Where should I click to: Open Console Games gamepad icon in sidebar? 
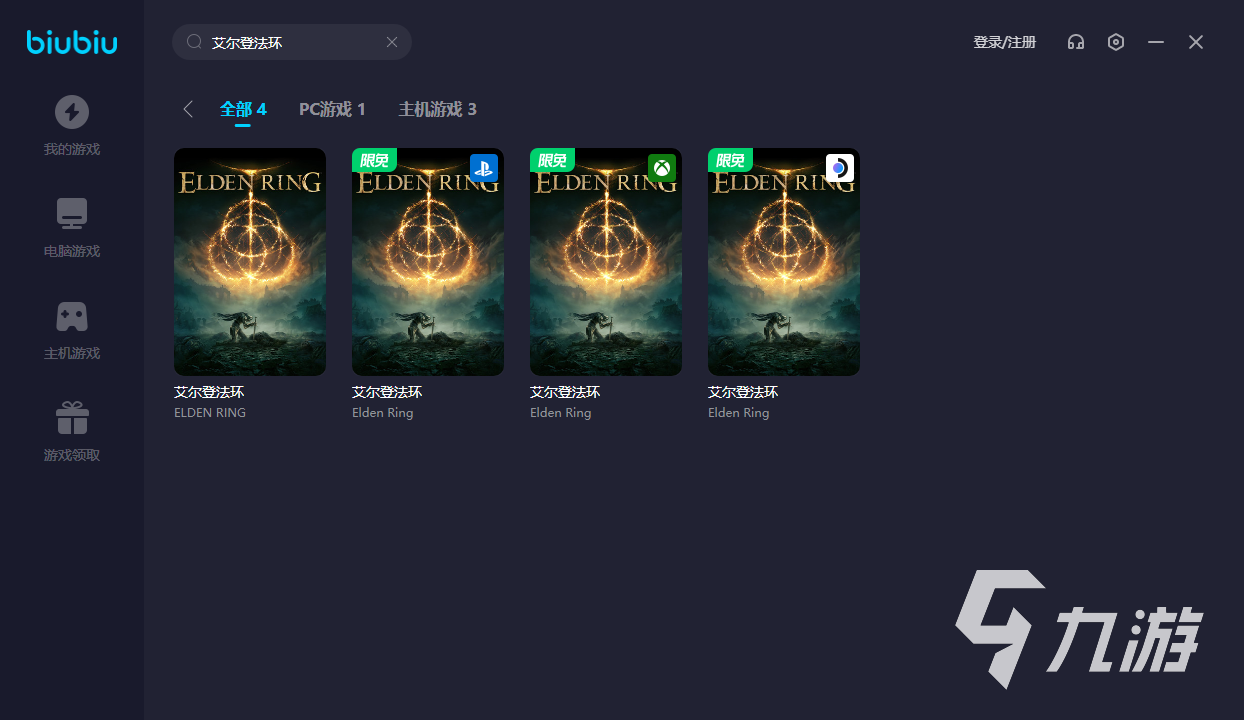click(72, 316)
